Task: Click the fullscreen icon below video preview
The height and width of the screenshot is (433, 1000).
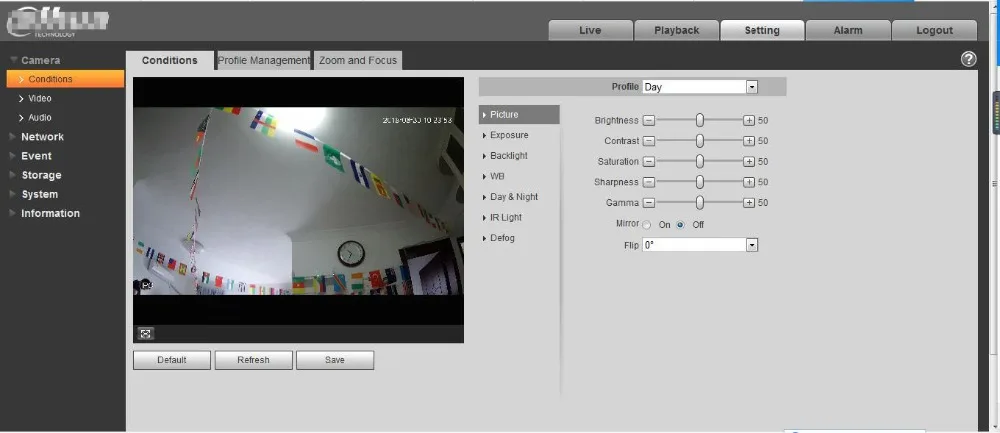Action: pyautogui.click(x=145, y=334)
